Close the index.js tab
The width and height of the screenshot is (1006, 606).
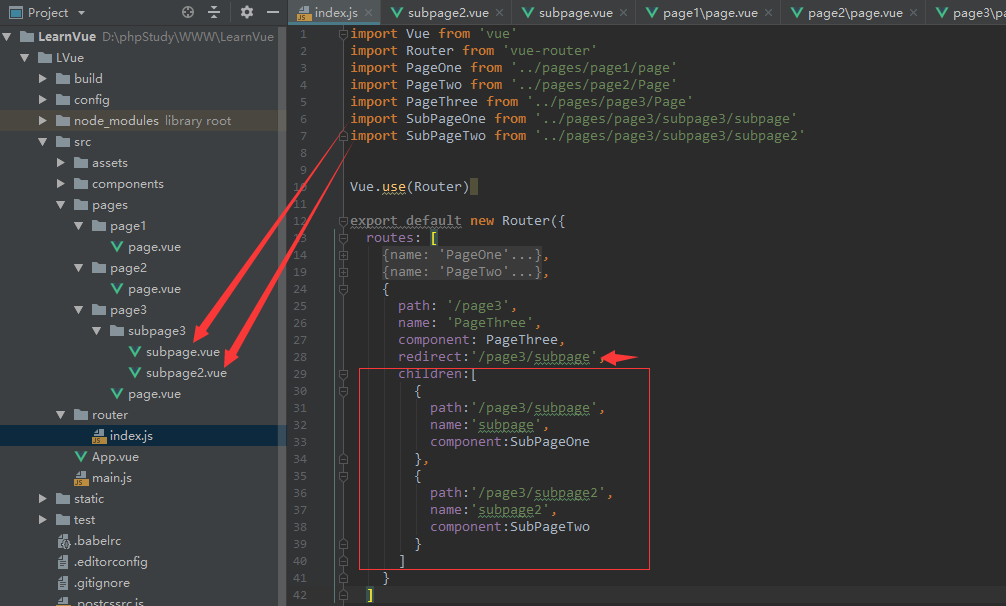pyautogui.click(x=368, y=13)
